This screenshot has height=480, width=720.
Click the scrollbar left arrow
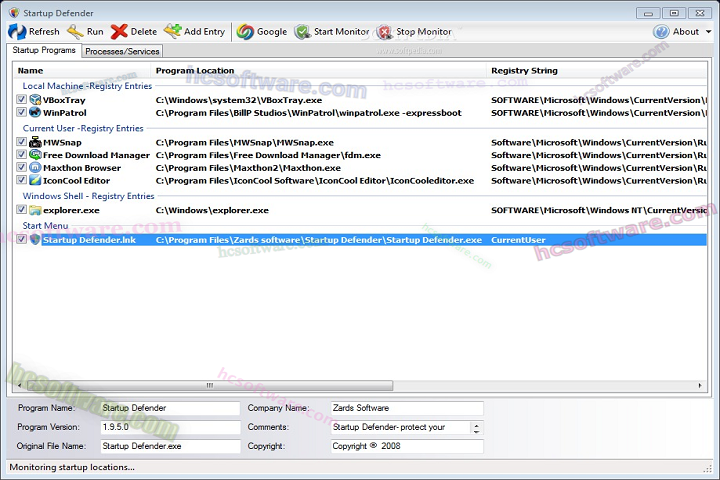(20, 385)
